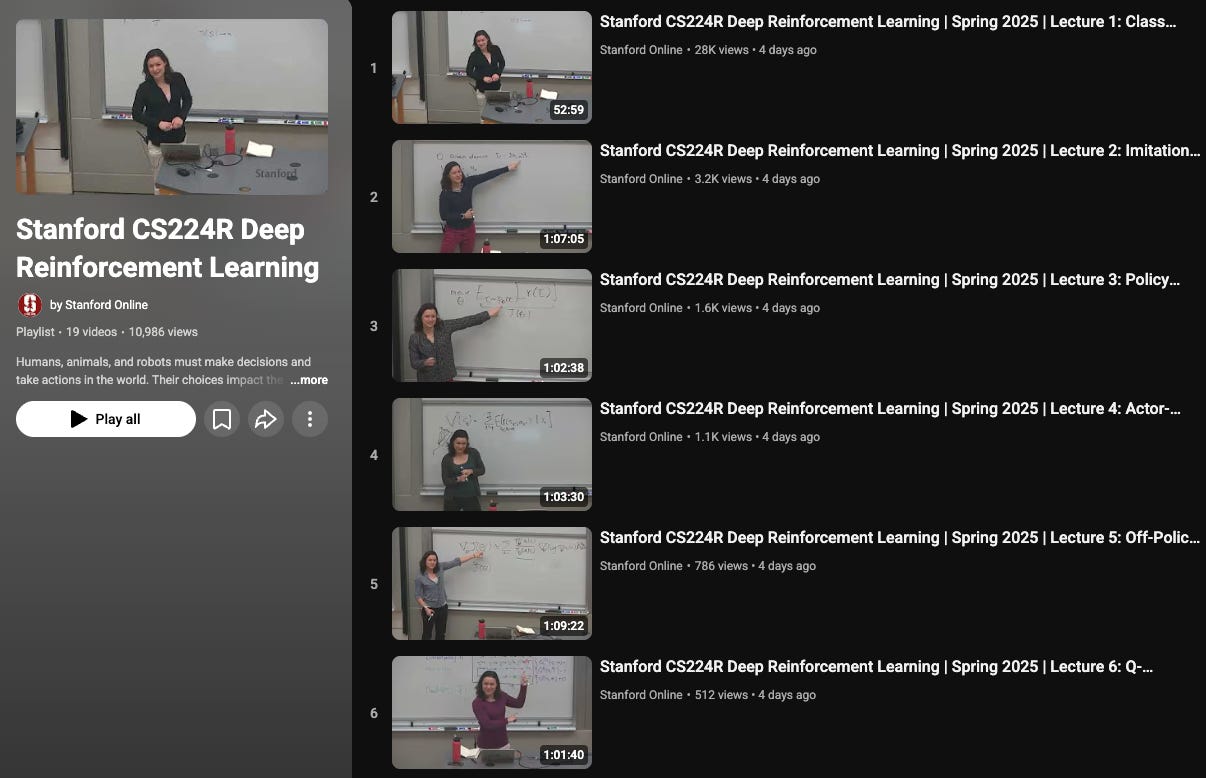This screenshot has height=778, width=1206.
Task: Click the '512 views' text
Action: coord(721,695)
